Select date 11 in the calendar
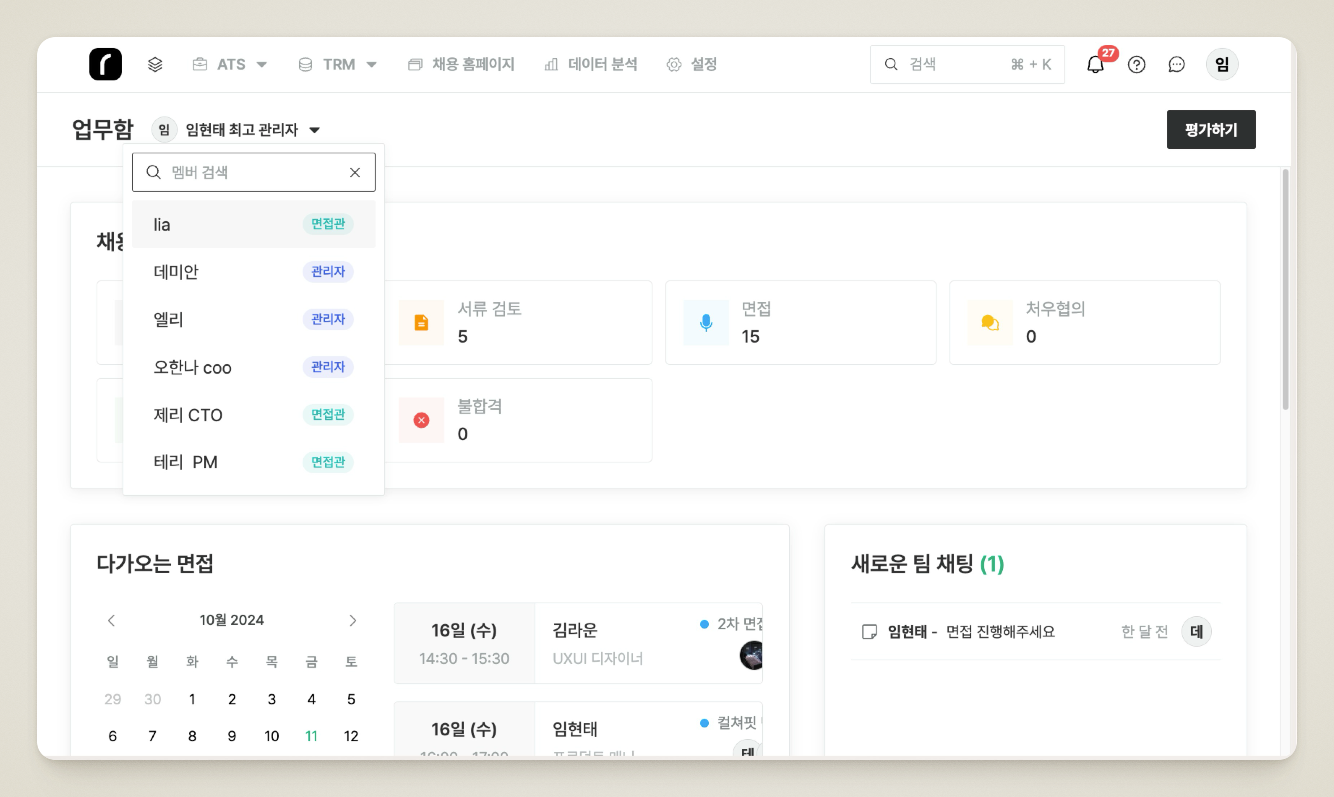The image size is (1334, 797). point(311,736)
